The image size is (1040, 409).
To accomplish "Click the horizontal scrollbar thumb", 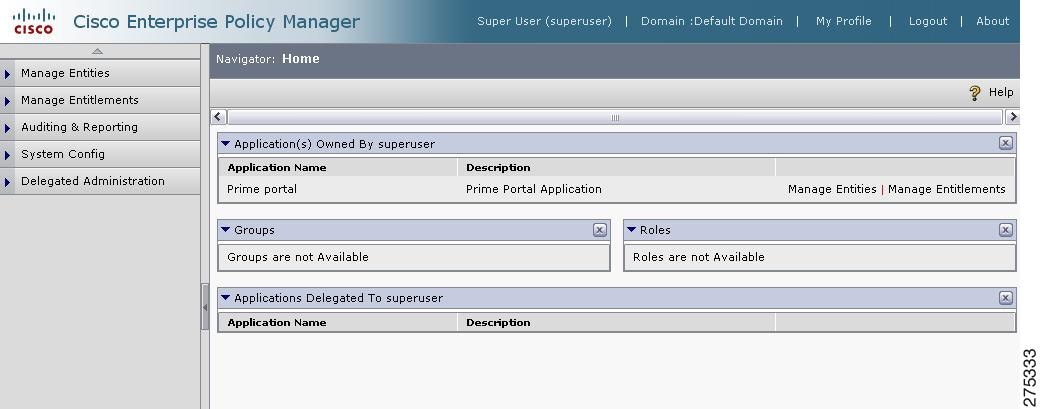I will click(x=615, y=117).
